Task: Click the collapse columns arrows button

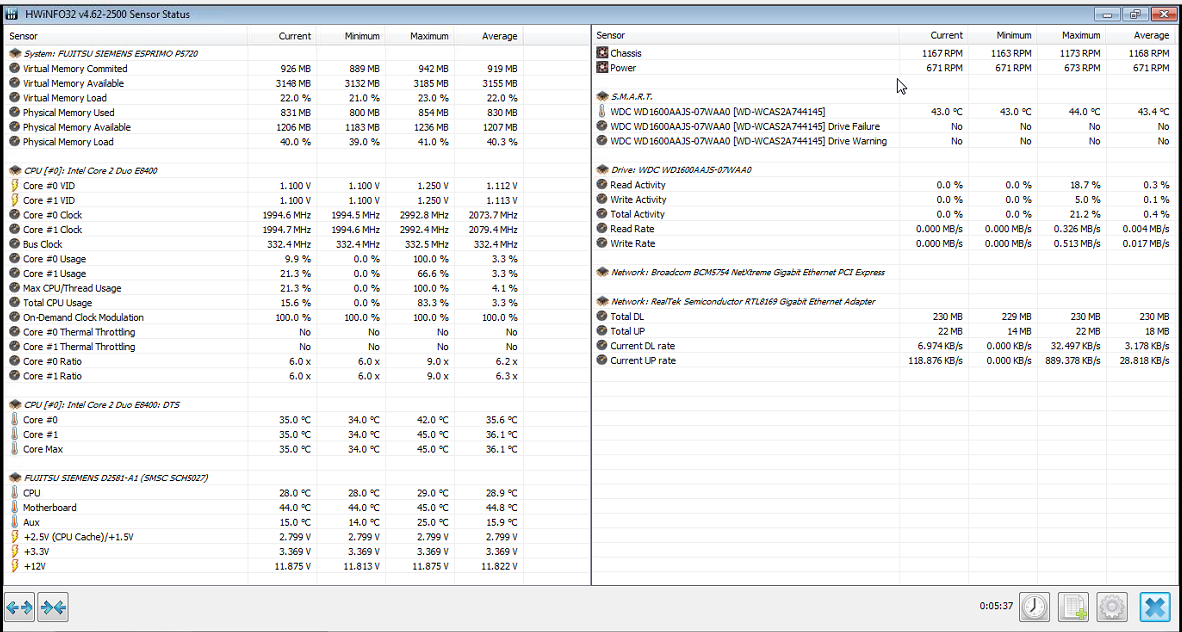Action: click(54, 606)
